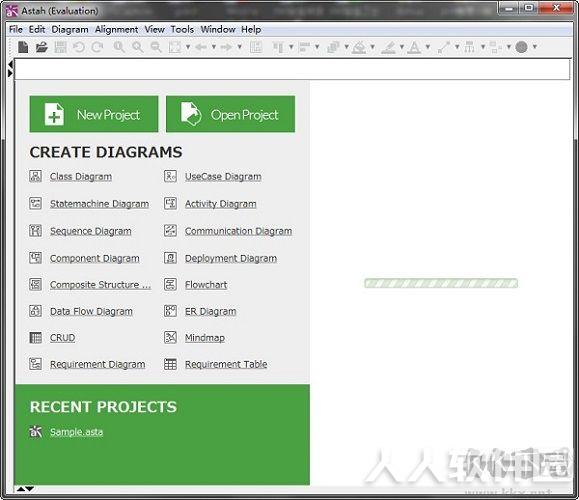Screen dimensions: 579x500
Task: Click the New Project button
Action: 94,114
